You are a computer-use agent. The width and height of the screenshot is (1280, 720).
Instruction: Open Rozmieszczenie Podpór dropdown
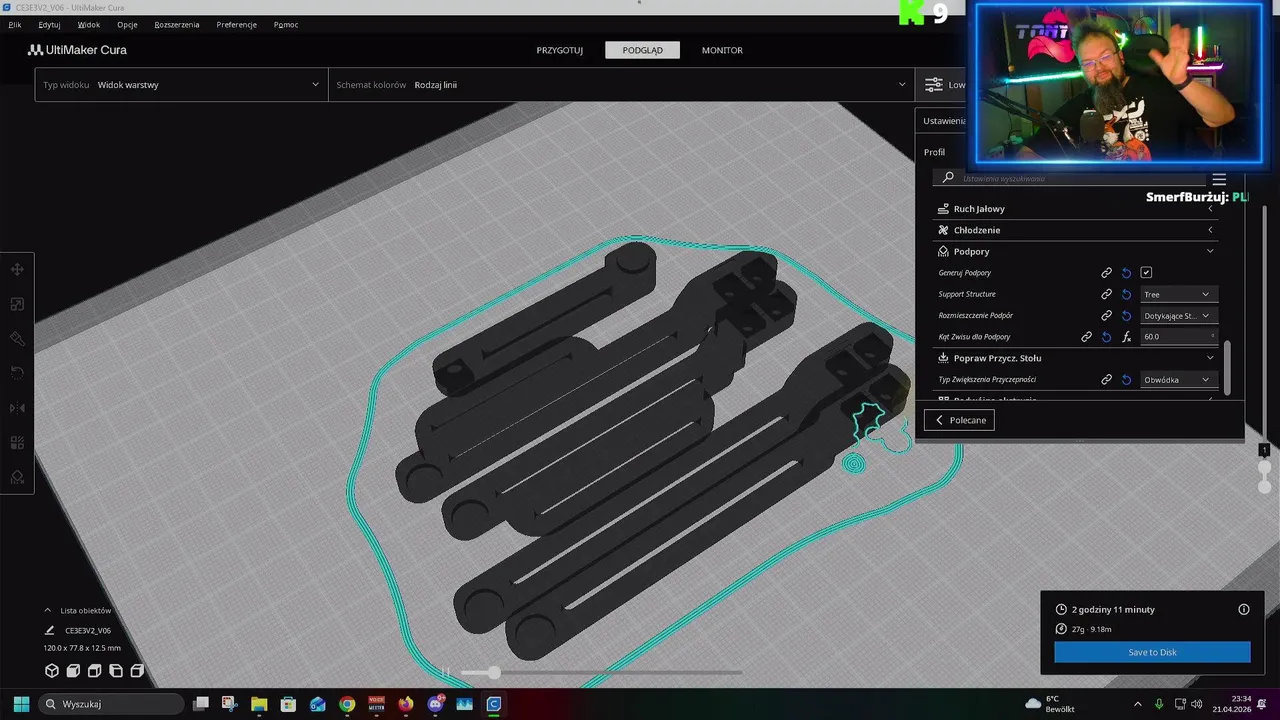point(1177,316)
